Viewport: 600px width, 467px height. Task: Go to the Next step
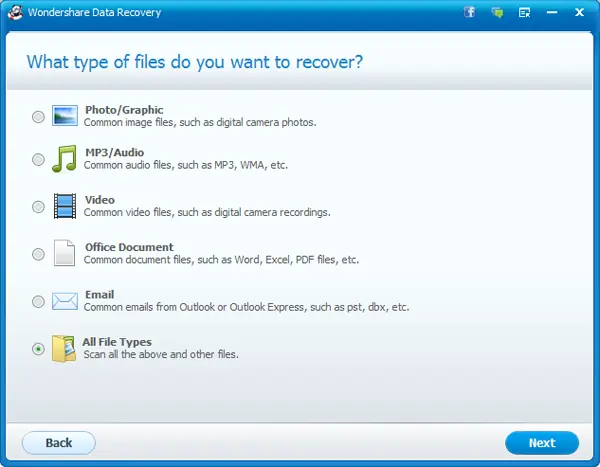(x=542, y=443)
